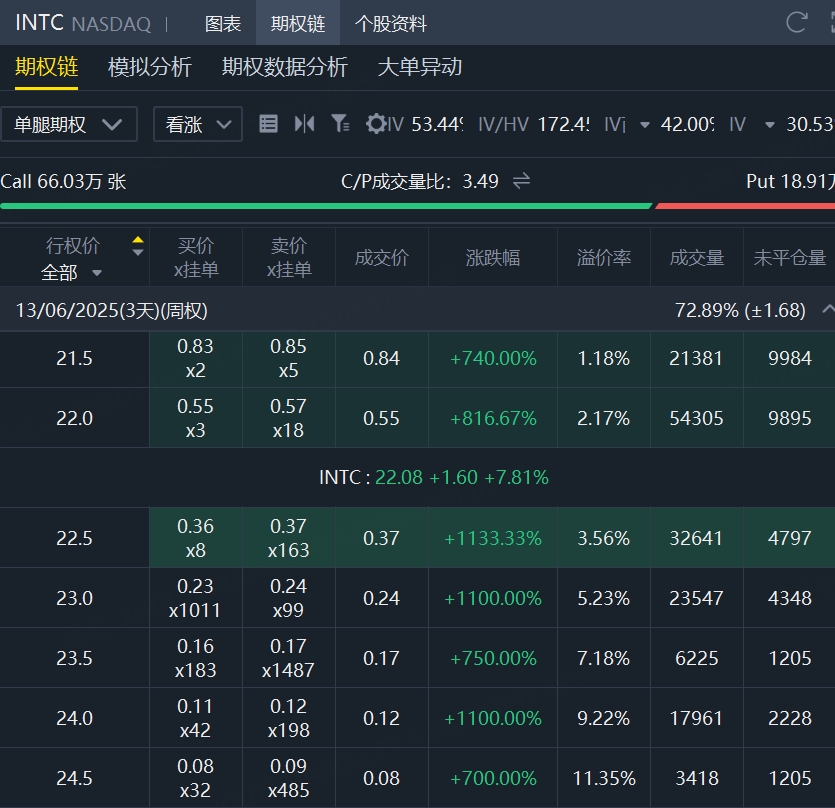
Task: Open dropdown arrow before 30.53 value
Action: coord(769,125)
